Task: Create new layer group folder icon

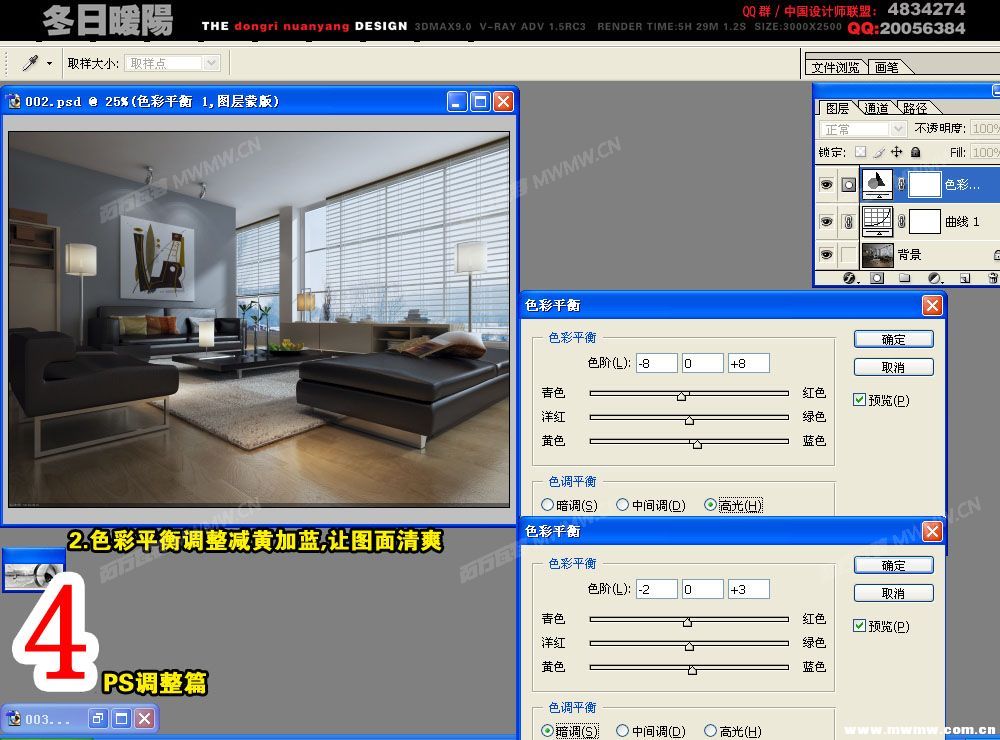Action: [904, 278]
